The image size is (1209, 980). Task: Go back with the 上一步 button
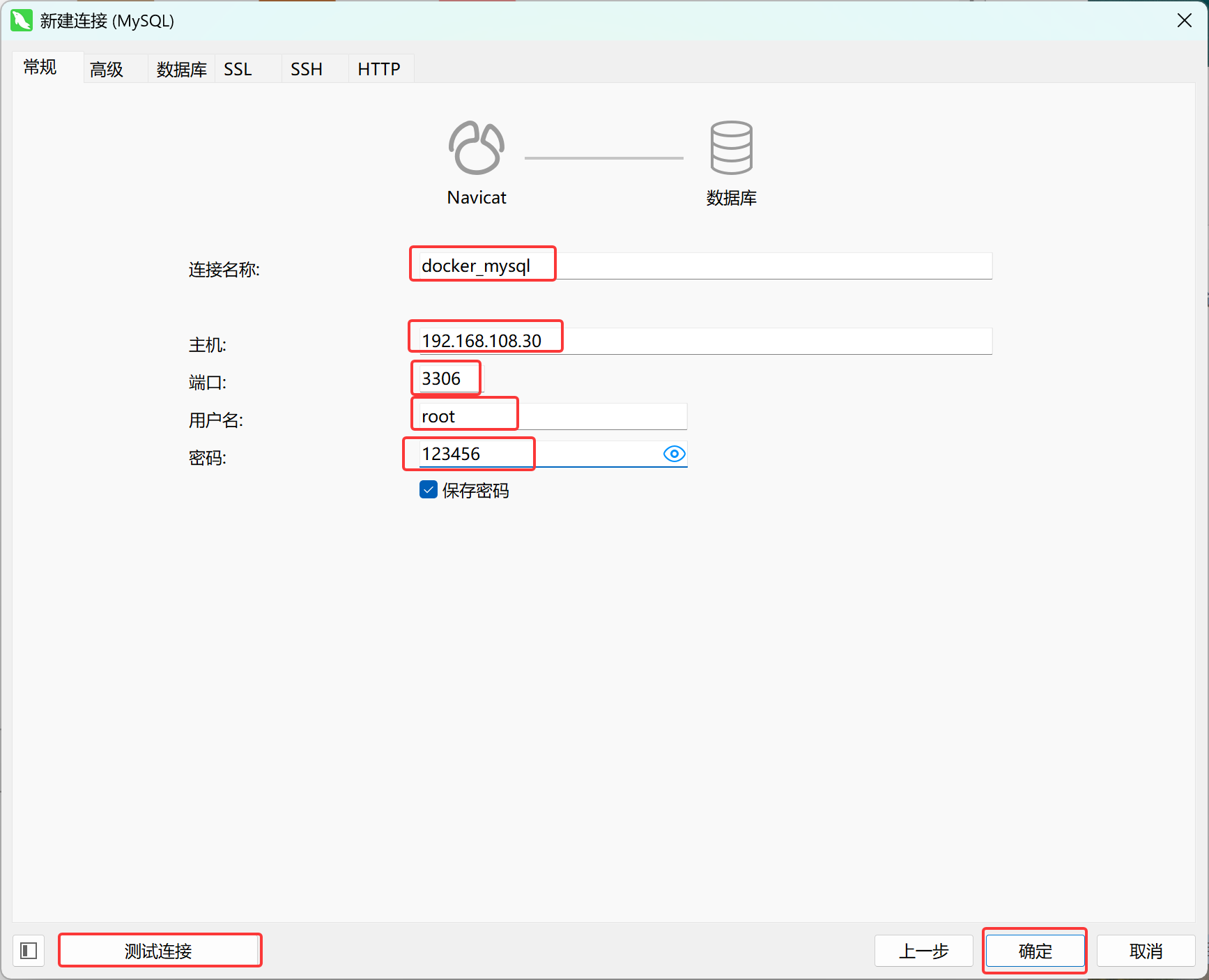pyautogui.click(x=924, y=951)
